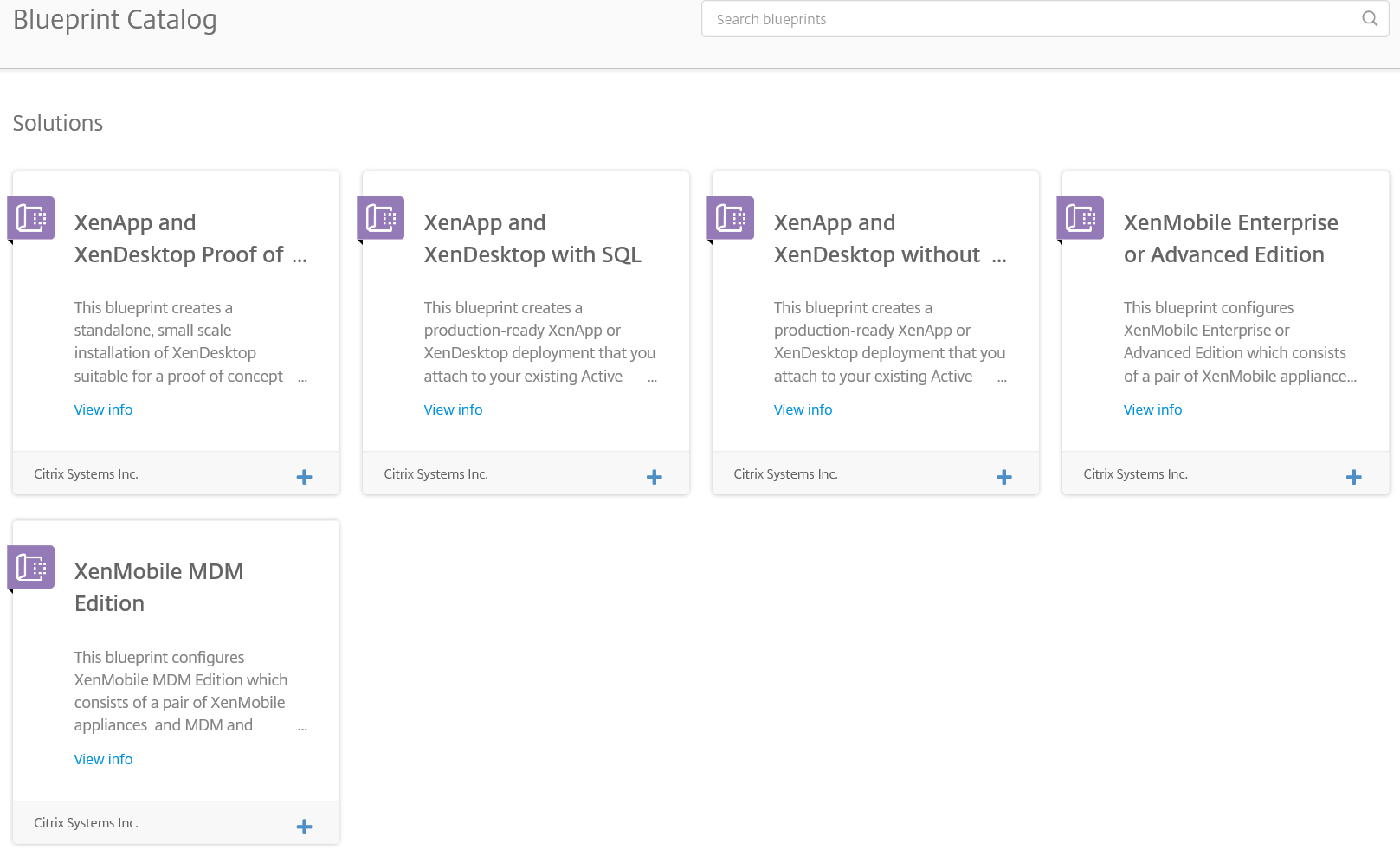1400x856 pixels.
Task: Click the XenDesktop with SQL blueprint icon
Action: (x=381, y=218)
